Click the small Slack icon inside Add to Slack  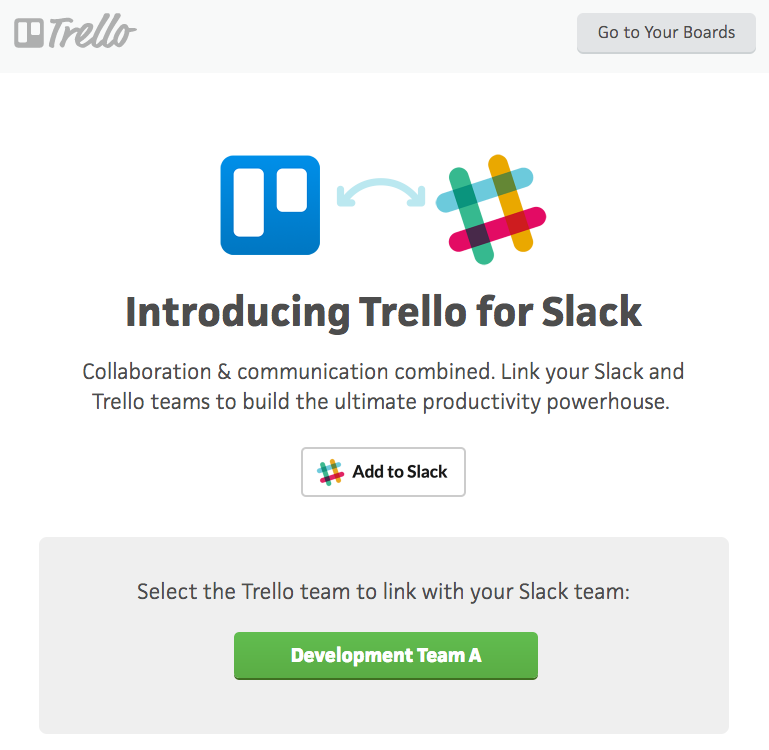click(330, 472)
